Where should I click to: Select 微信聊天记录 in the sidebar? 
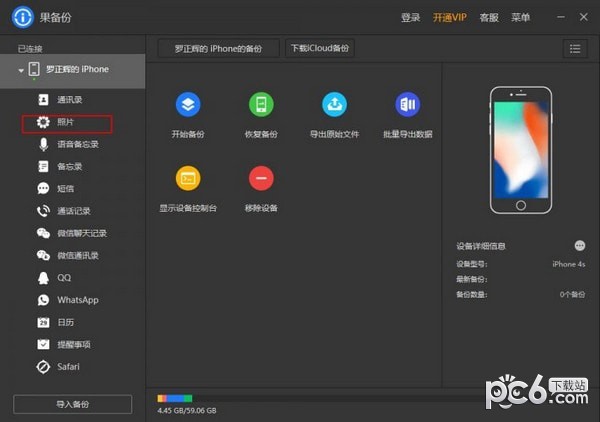(x=81, y=233)
